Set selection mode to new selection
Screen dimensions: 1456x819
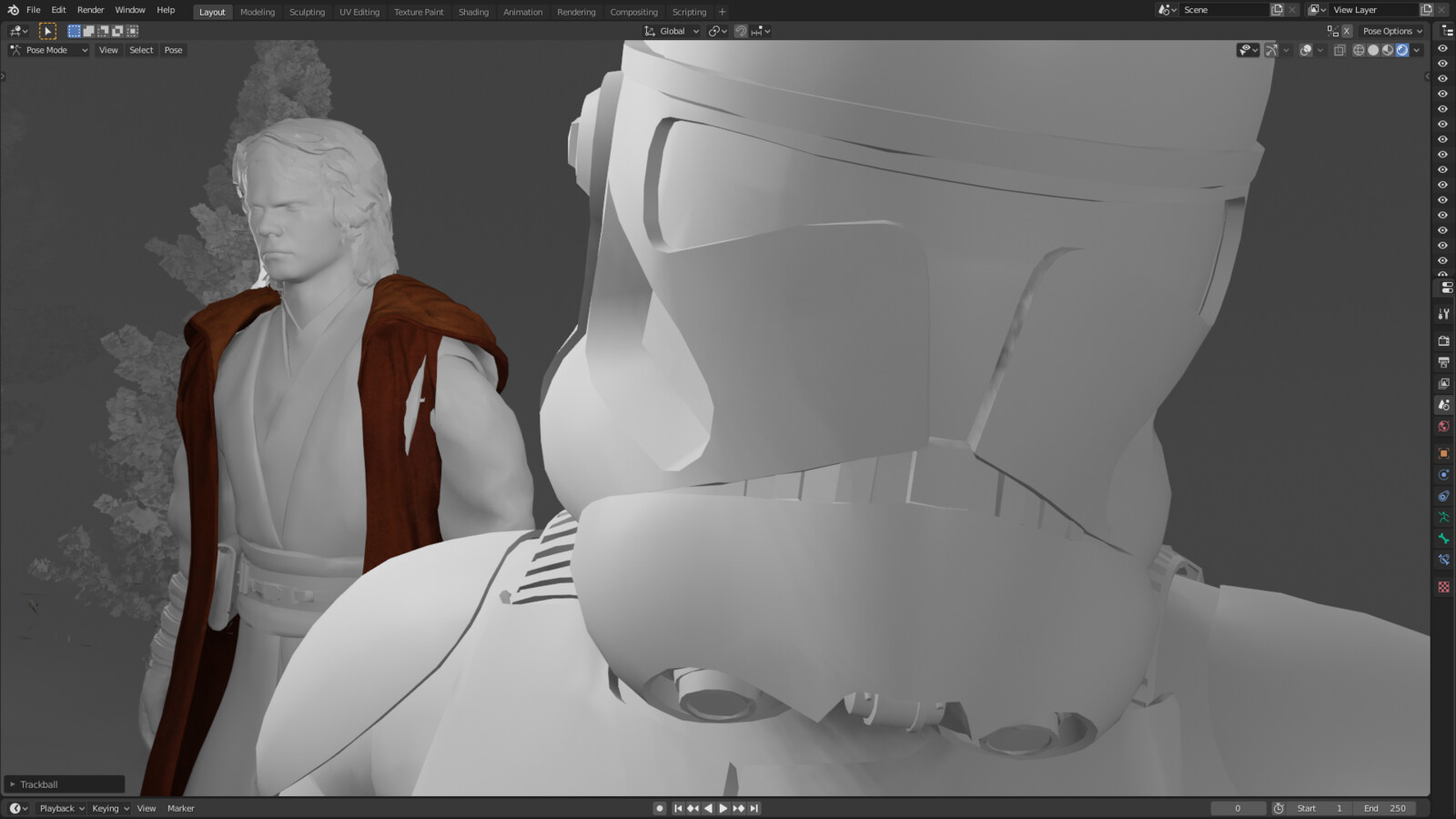(75, 31)
